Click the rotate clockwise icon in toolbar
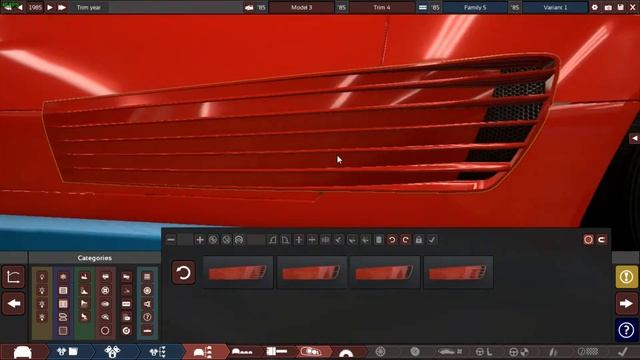 click(405, 240)
